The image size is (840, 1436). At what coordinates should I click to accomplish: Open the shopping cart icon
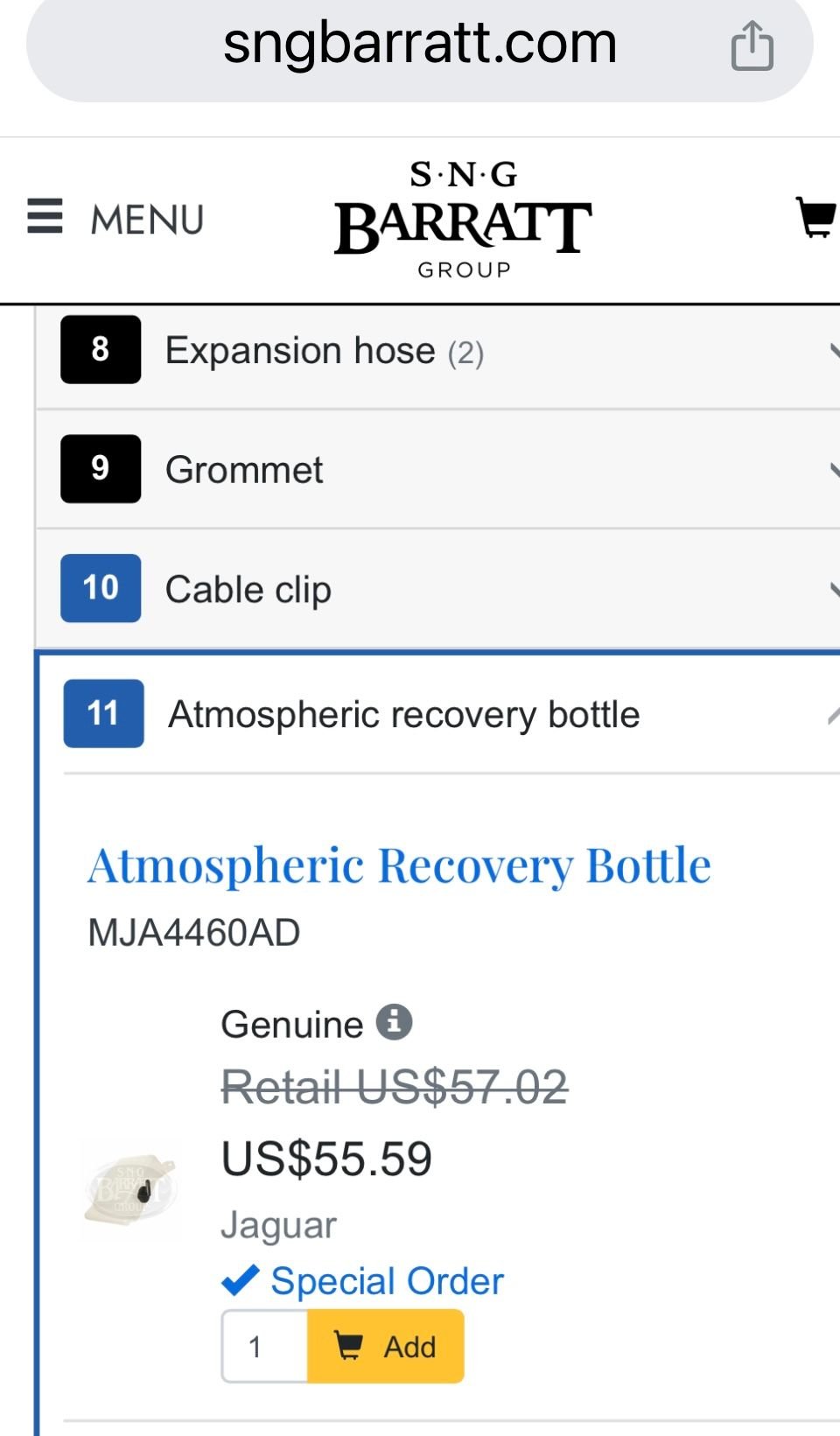click(x=815, y=217)
